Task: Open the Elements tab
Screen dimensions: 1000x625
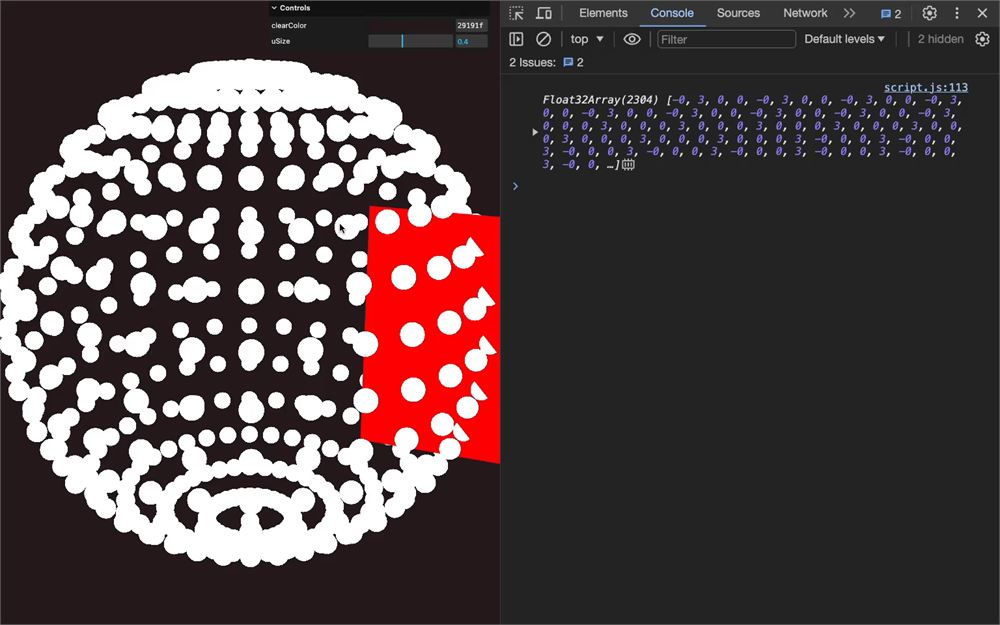Action: click(603, 13)
